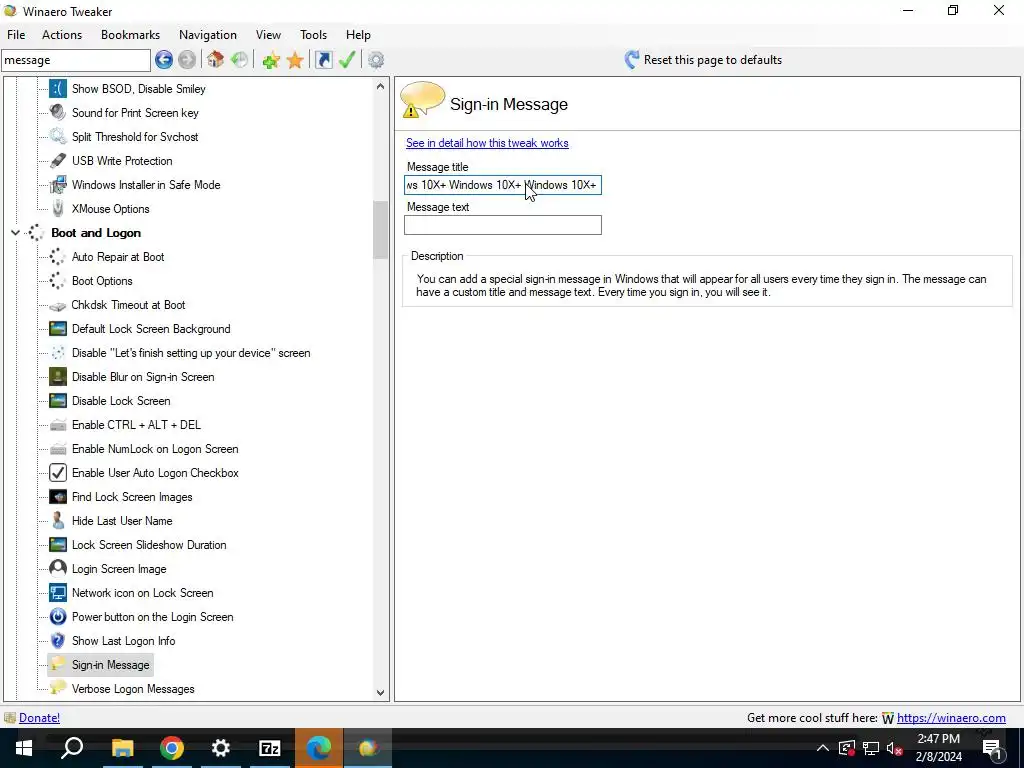
Task: Open the Navigation menu
Action: click(x=208, y=35)
